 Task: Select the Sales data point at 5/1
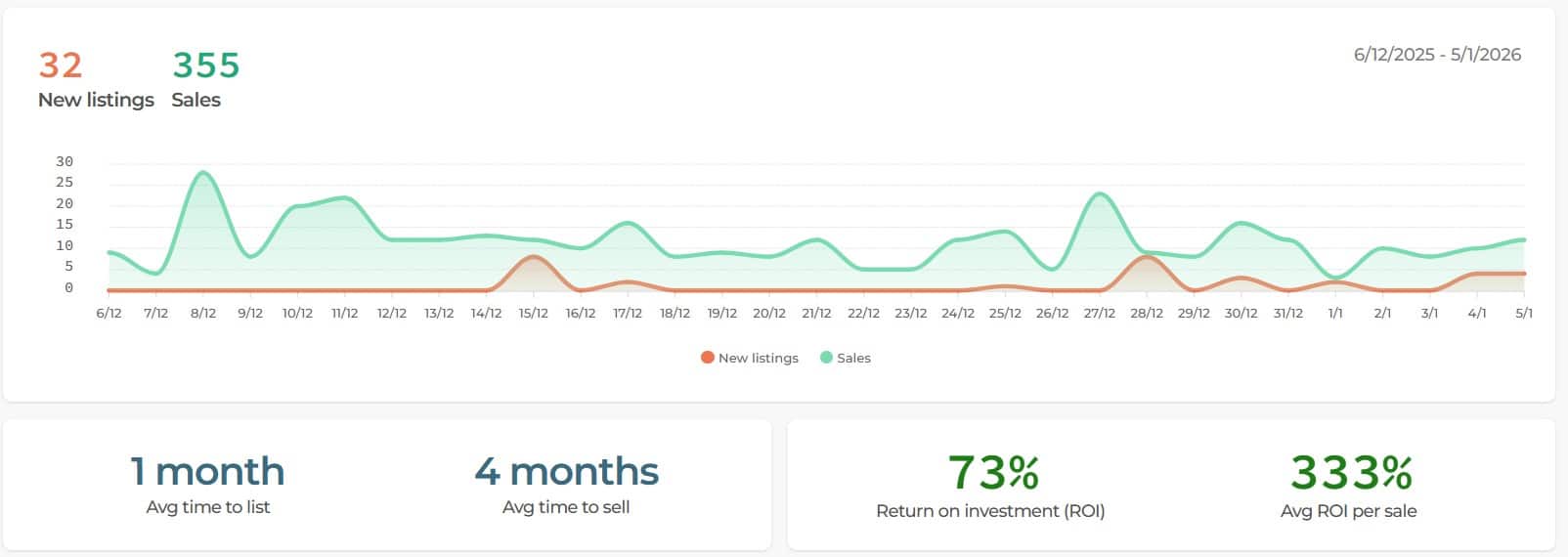[1523, 239]
